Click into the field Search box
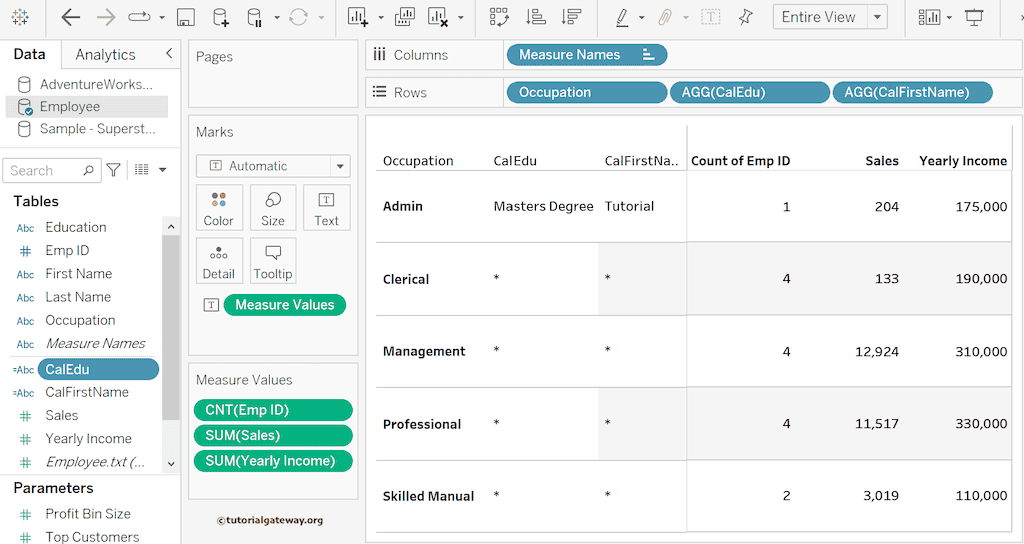Viewport: 1024px width, 544px height. tap(45, 171)
